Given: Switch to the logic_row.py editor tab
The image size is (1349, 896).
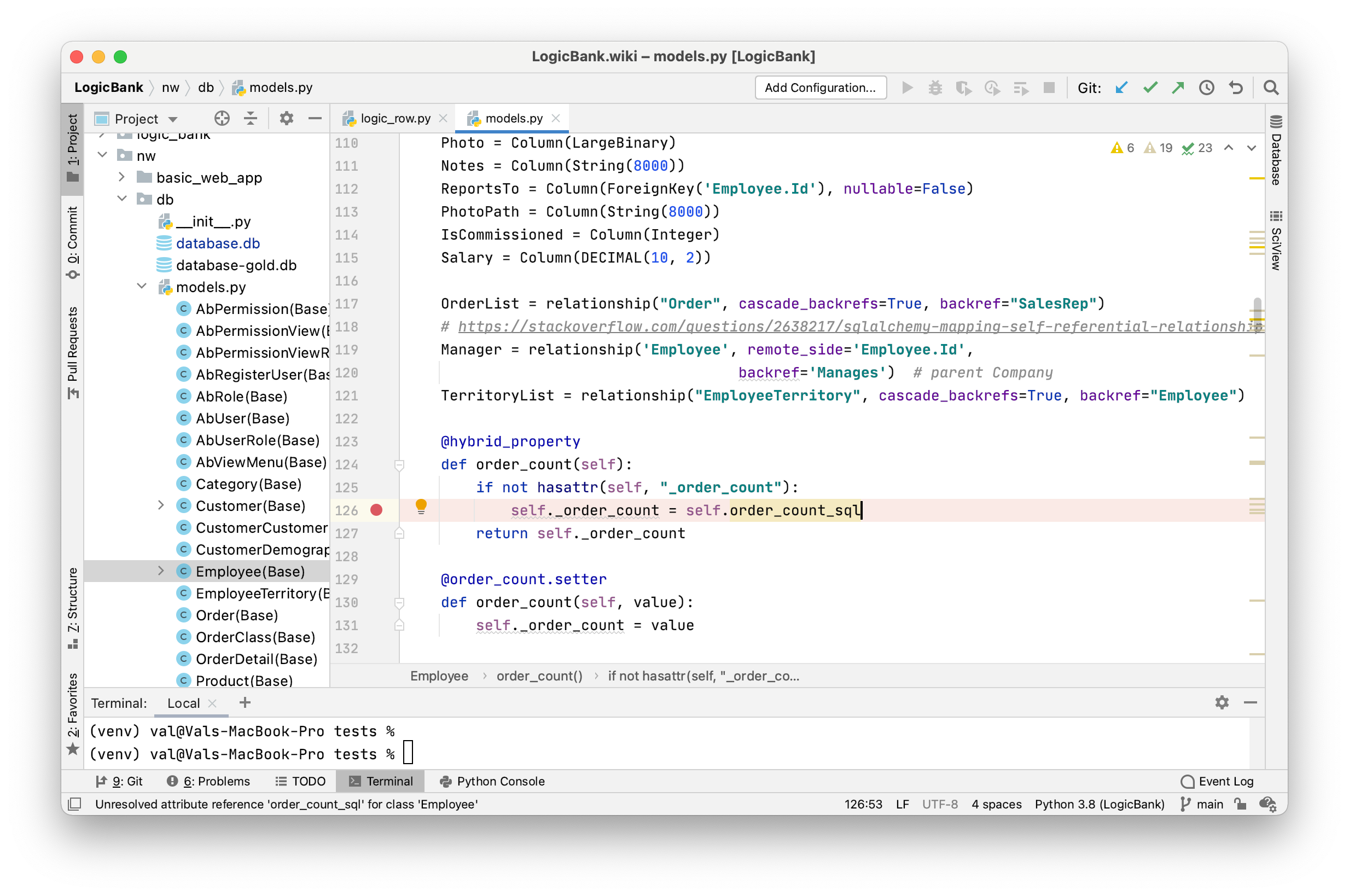Looking at the screenshot, I should click(x=395, y=118).
